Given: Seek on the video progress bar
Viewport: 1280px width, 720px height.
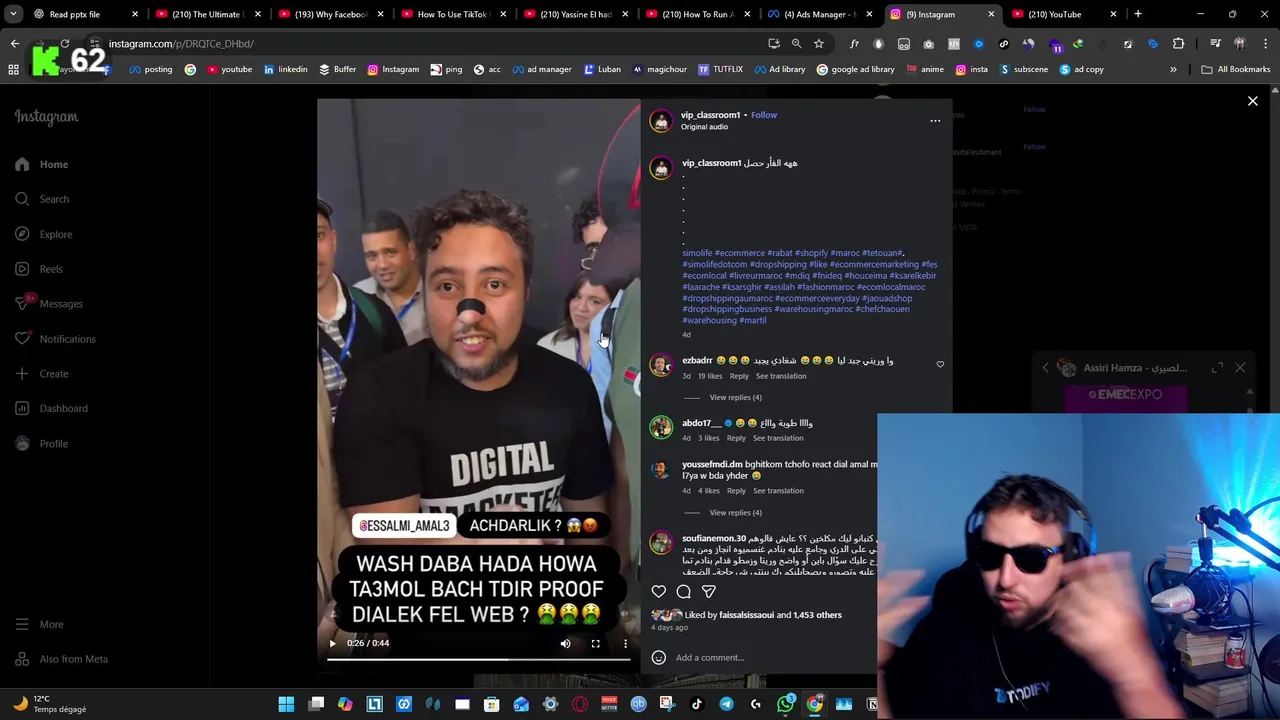Looking at the screenshot, I should pyautogui.click(x=478, y=659).
